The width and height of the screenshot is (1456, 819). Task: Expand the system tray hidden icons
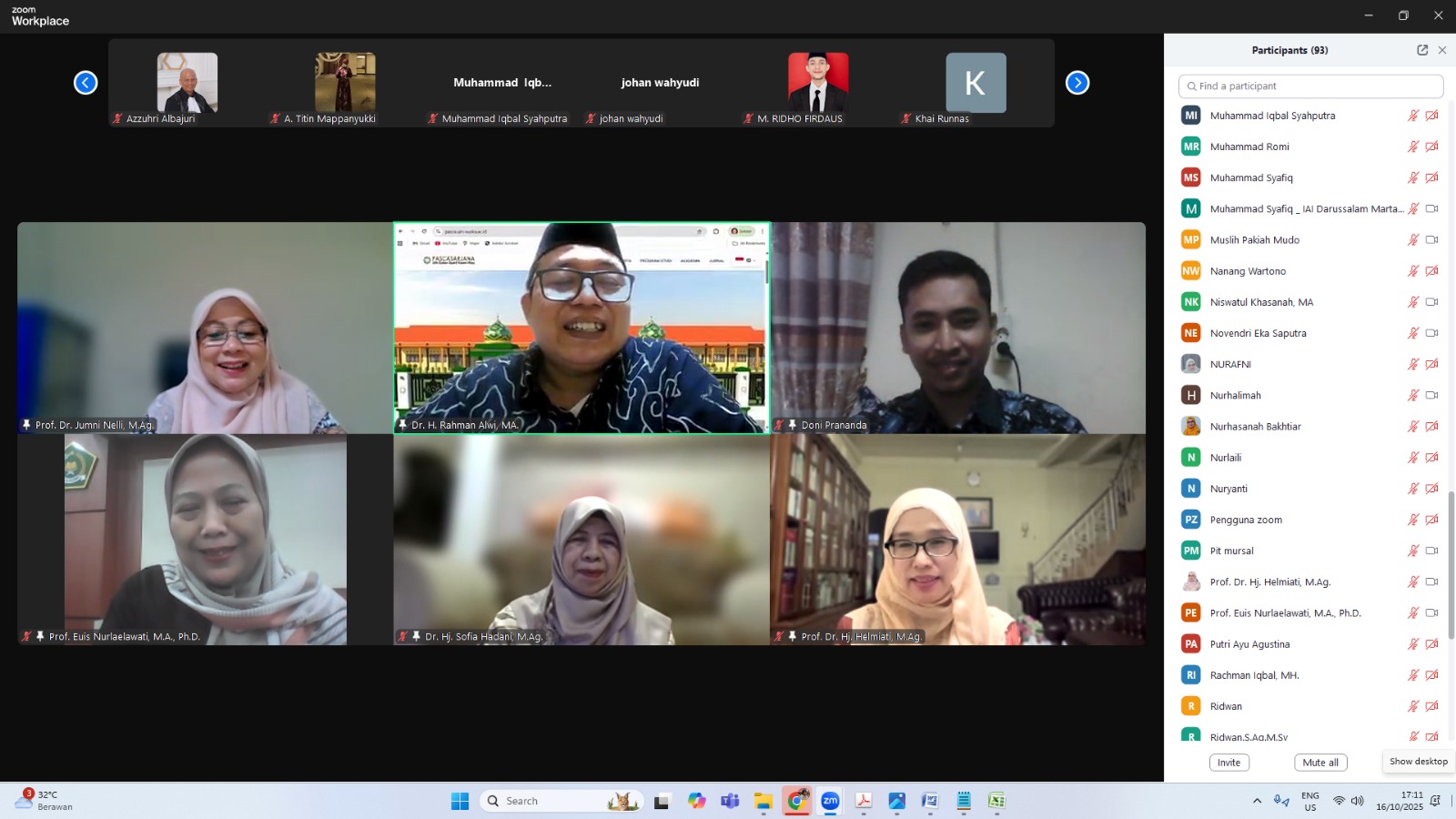tap(1257, 801)
